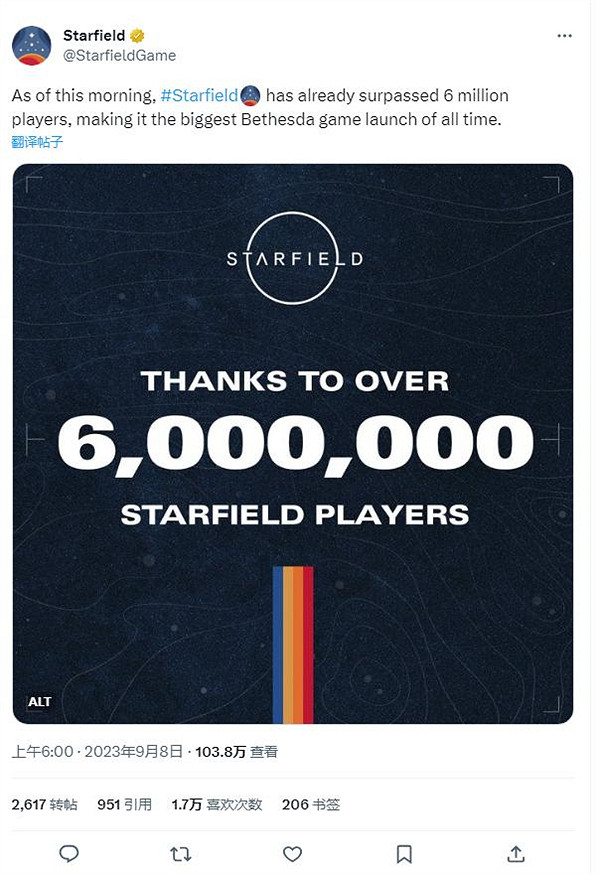Open the 6,000,000 players image
This screenshot has width=600, height=874.
click(x=293, y=443)
